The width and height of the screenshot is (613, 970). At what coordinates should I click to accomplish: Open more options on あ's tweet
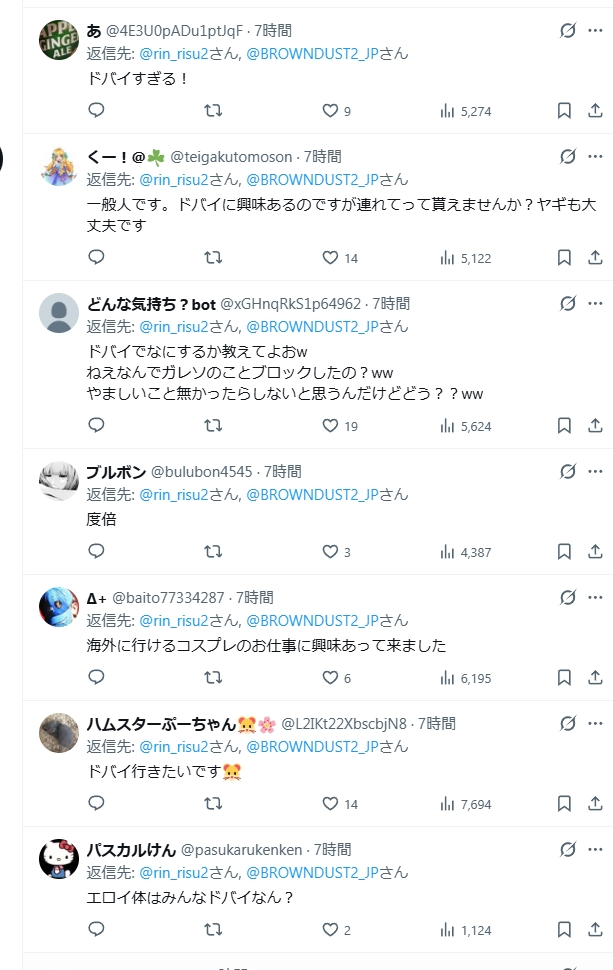coord(596,31)
